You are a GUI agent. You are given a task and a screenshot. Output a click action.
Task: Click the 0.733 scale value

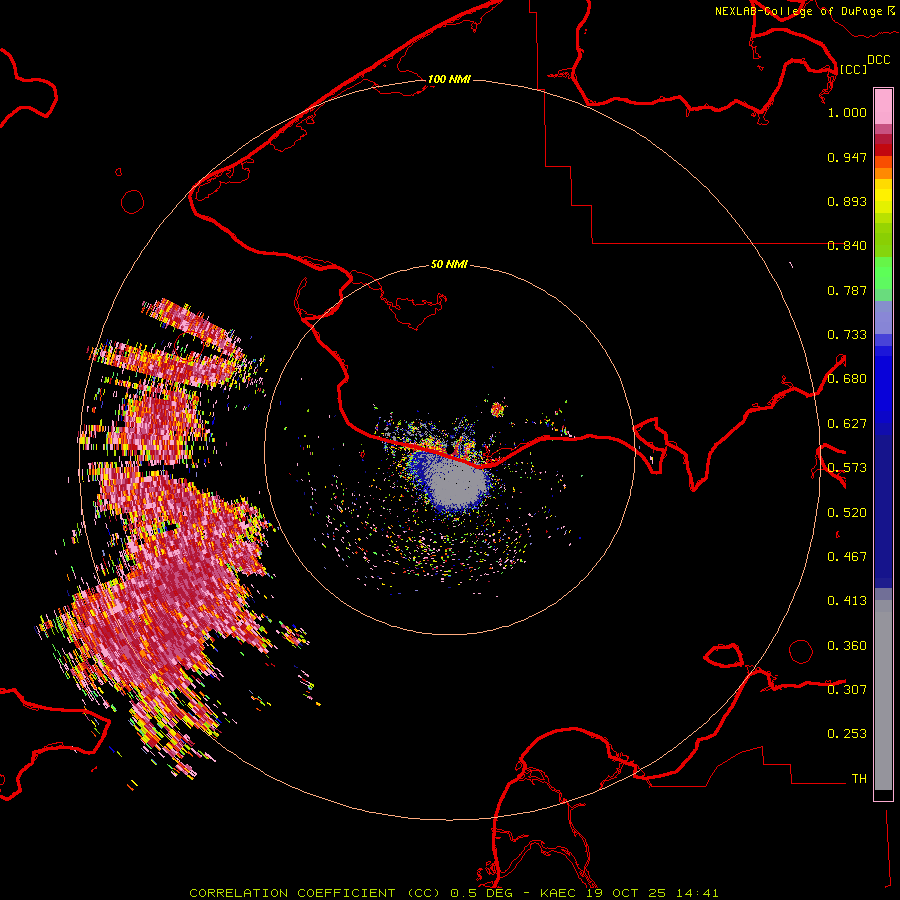[x=847, y=335]
